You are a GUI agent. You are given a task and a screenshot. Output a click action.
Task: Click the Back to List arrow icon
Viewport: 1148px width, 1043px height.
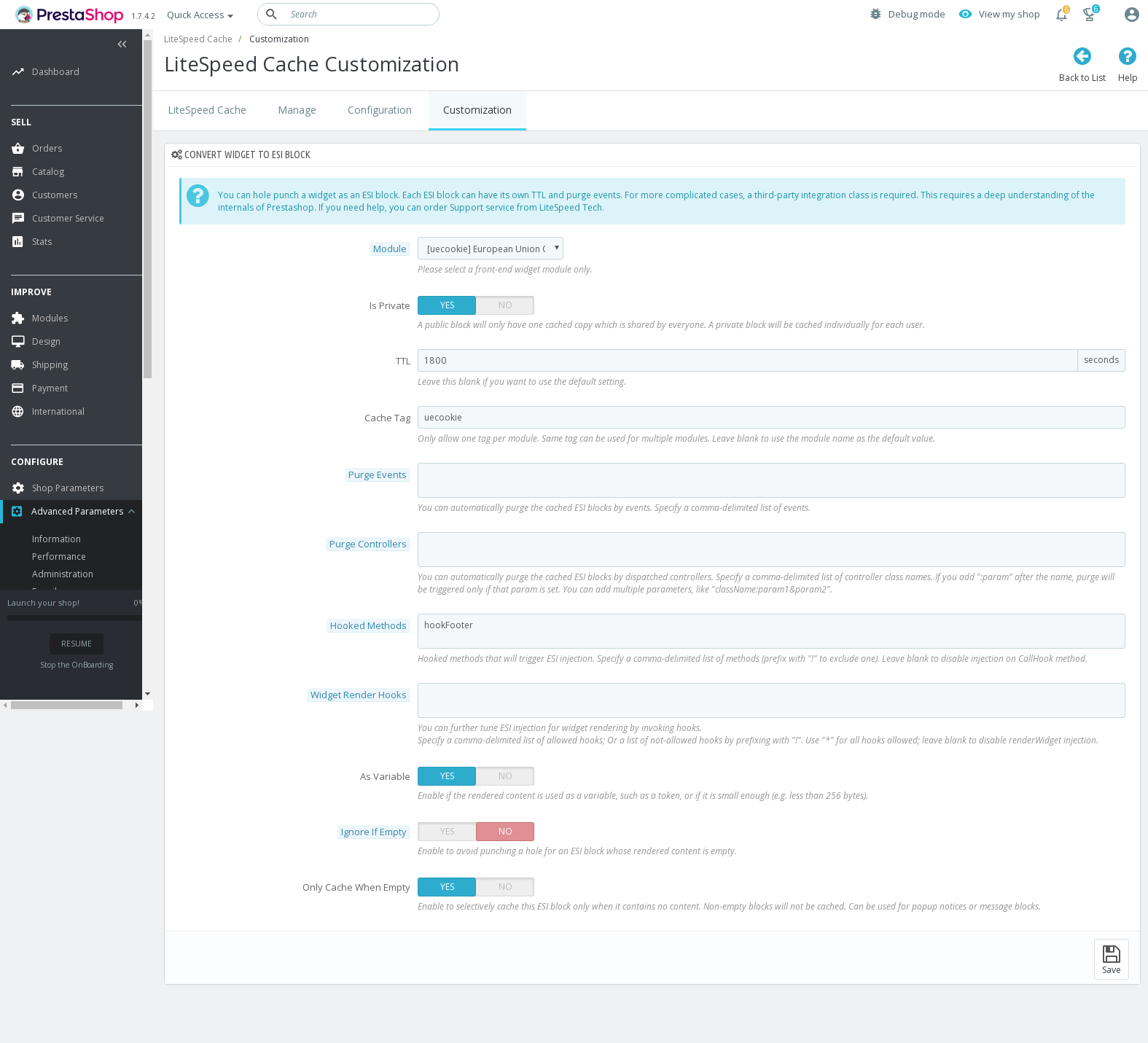pyautogui.click(x=1082, y=56)
